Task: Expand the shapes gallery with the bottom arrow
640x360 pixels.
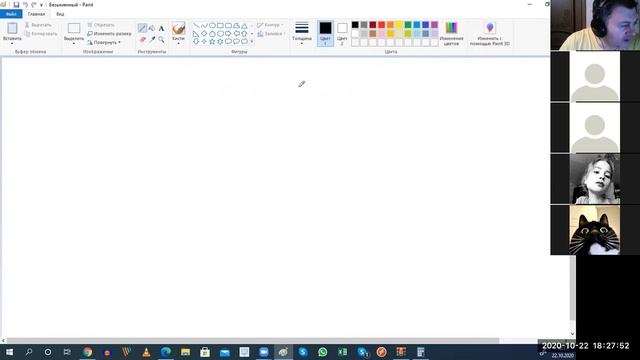Action: pos(252,42)
